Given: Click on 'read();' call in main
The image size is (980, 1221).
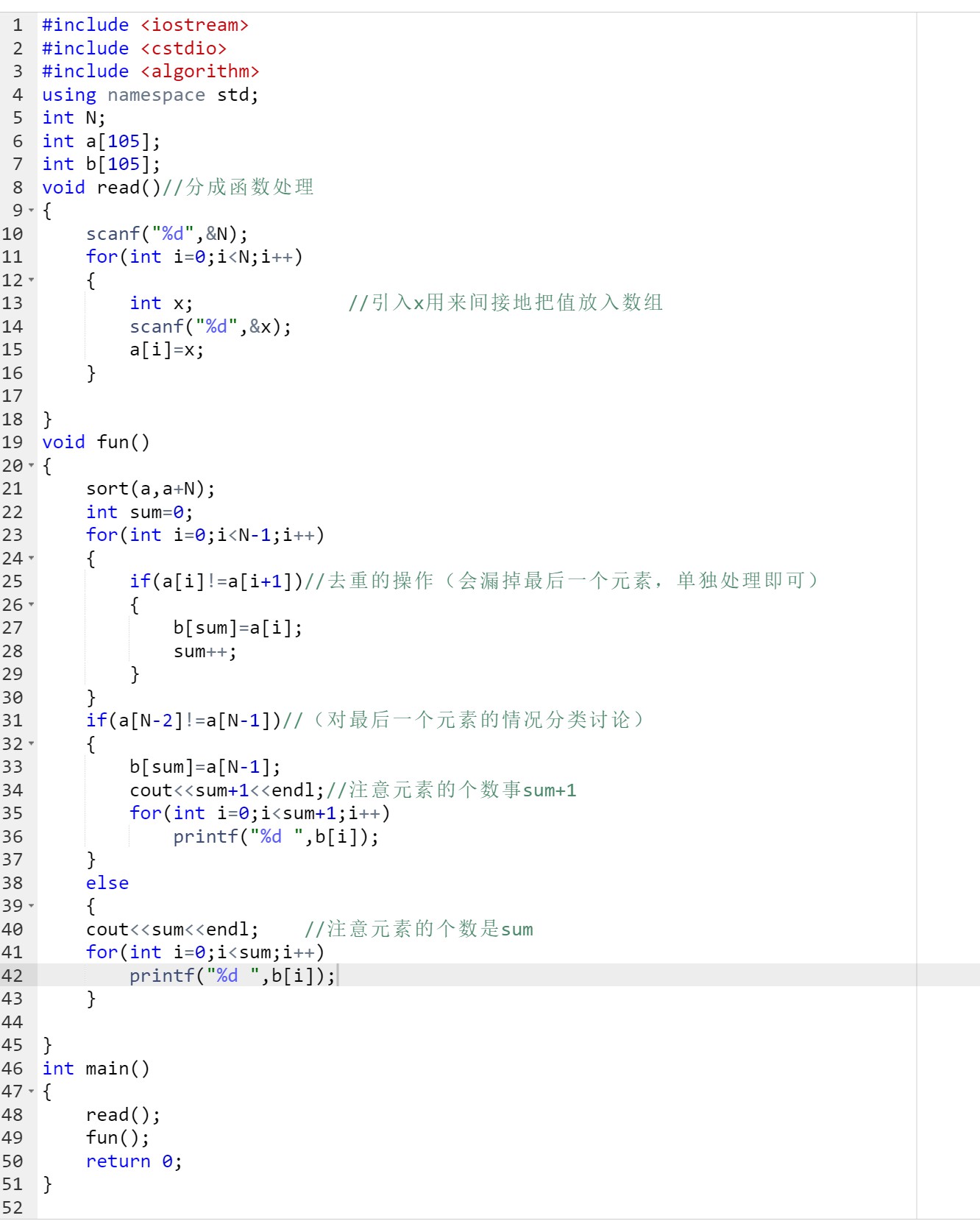Looking at the screenshot, I should pos(123,1115).
